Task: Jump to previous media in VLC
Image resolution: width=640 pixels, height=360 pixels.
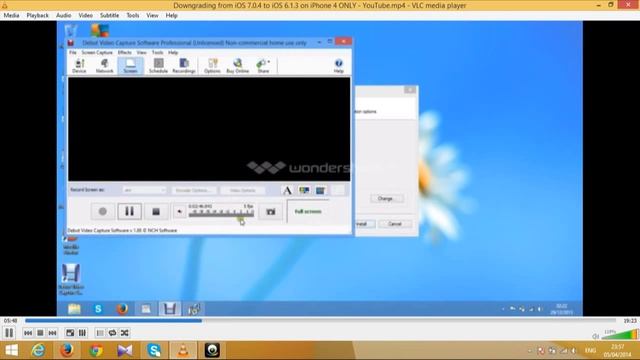Action: (28, 333)
